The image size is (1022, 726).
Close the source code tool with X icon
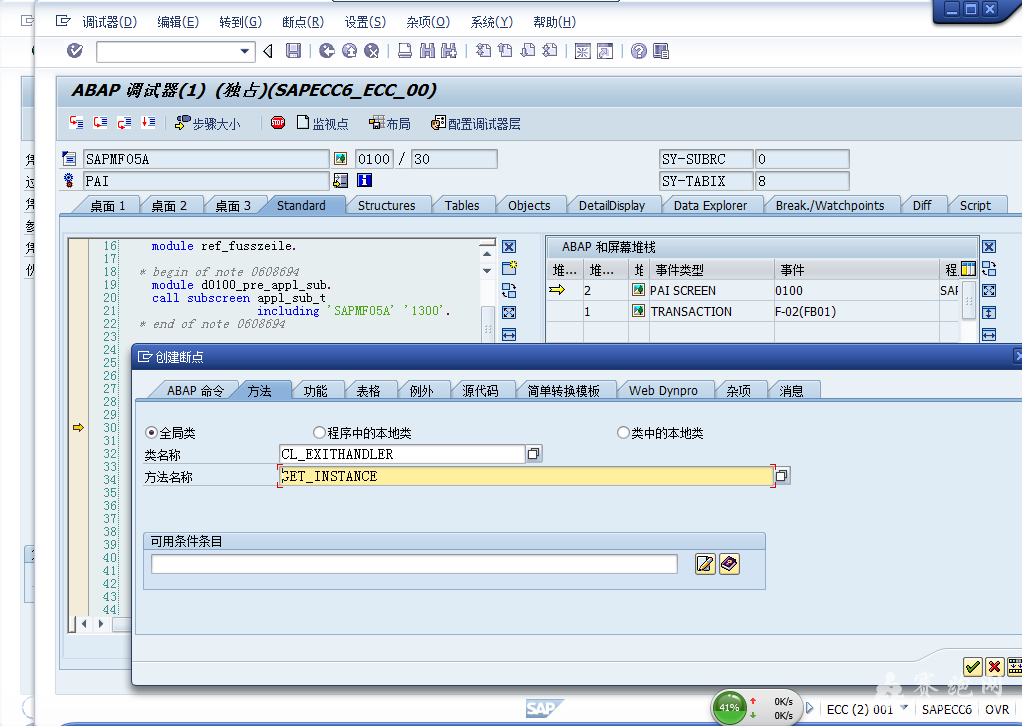click(509, 246)
